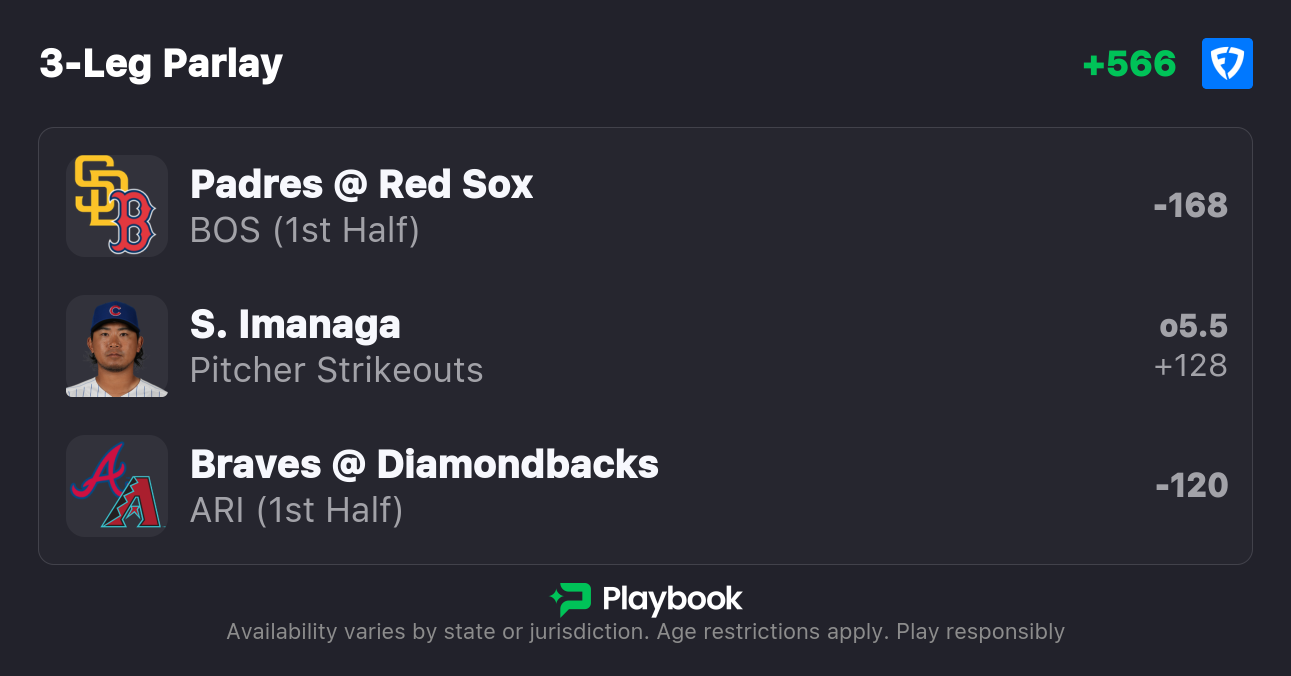Click the Pitcher Strikeouts market label
The width and height of the screenshot is (1291, 676).
[x=336, y=370]
